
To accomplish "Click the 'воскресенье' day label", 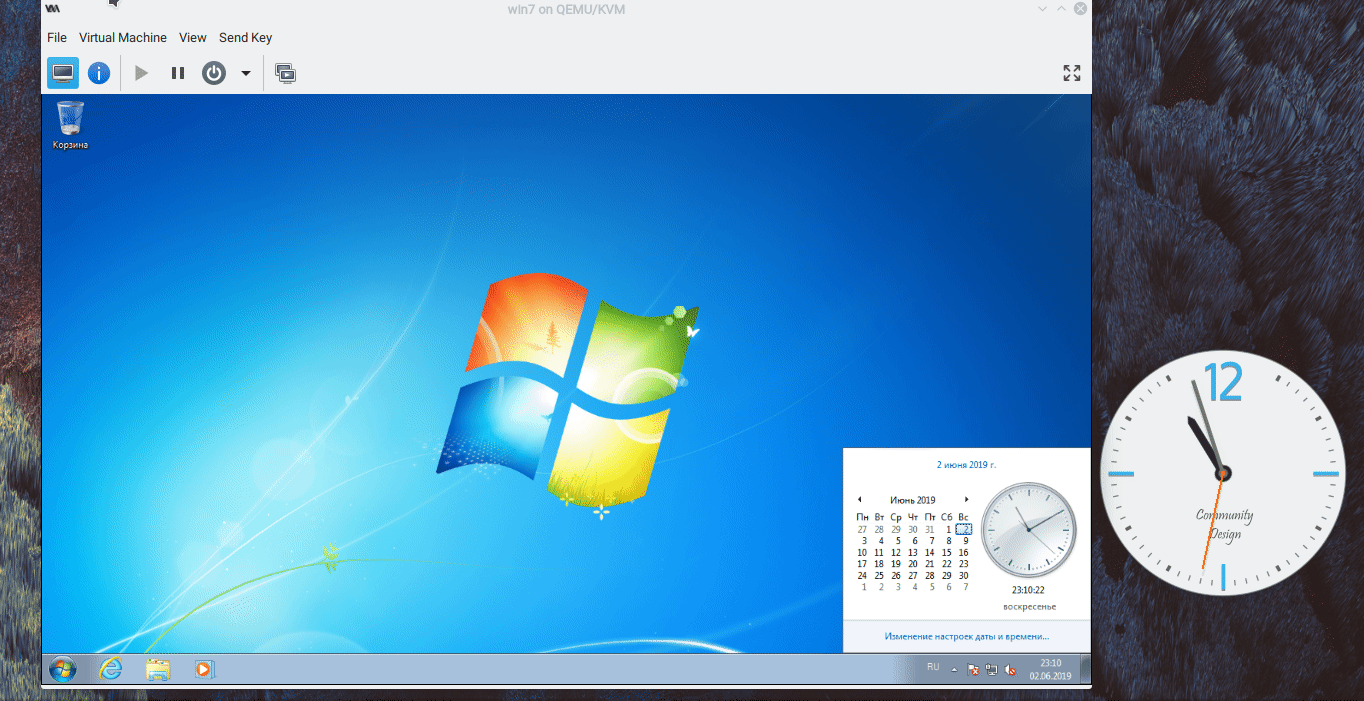I will click(1029, 607).
